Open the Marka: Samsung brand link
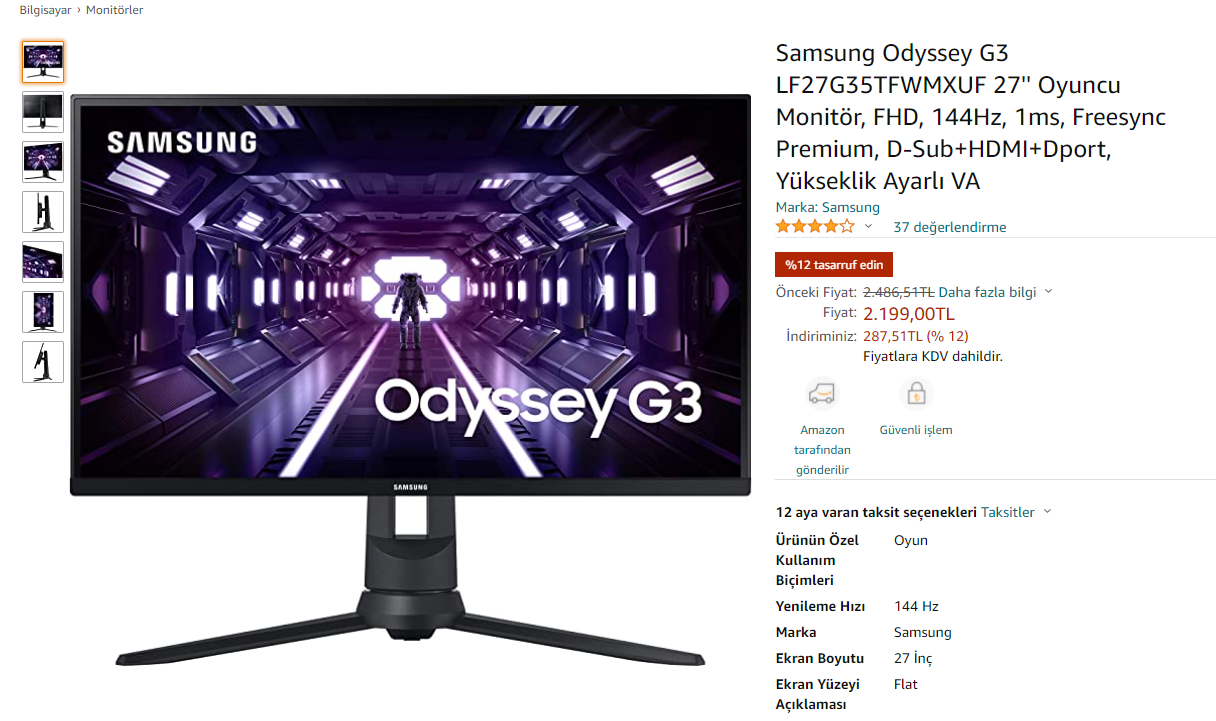 click(828, 207)
